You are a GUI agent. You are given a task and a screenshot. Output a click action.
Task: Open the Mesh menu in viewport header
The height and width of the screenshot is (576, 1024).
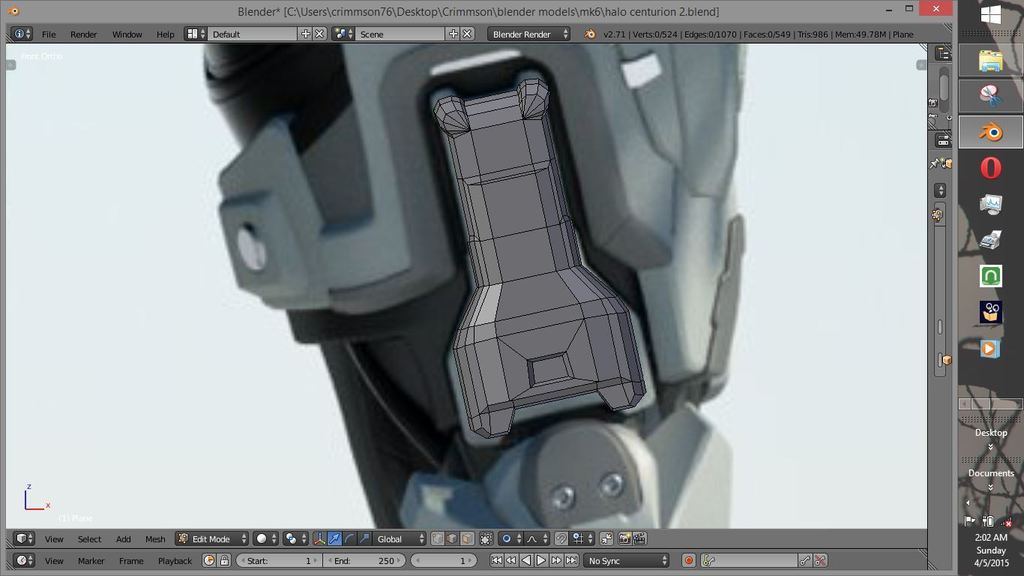click(155, 539)
